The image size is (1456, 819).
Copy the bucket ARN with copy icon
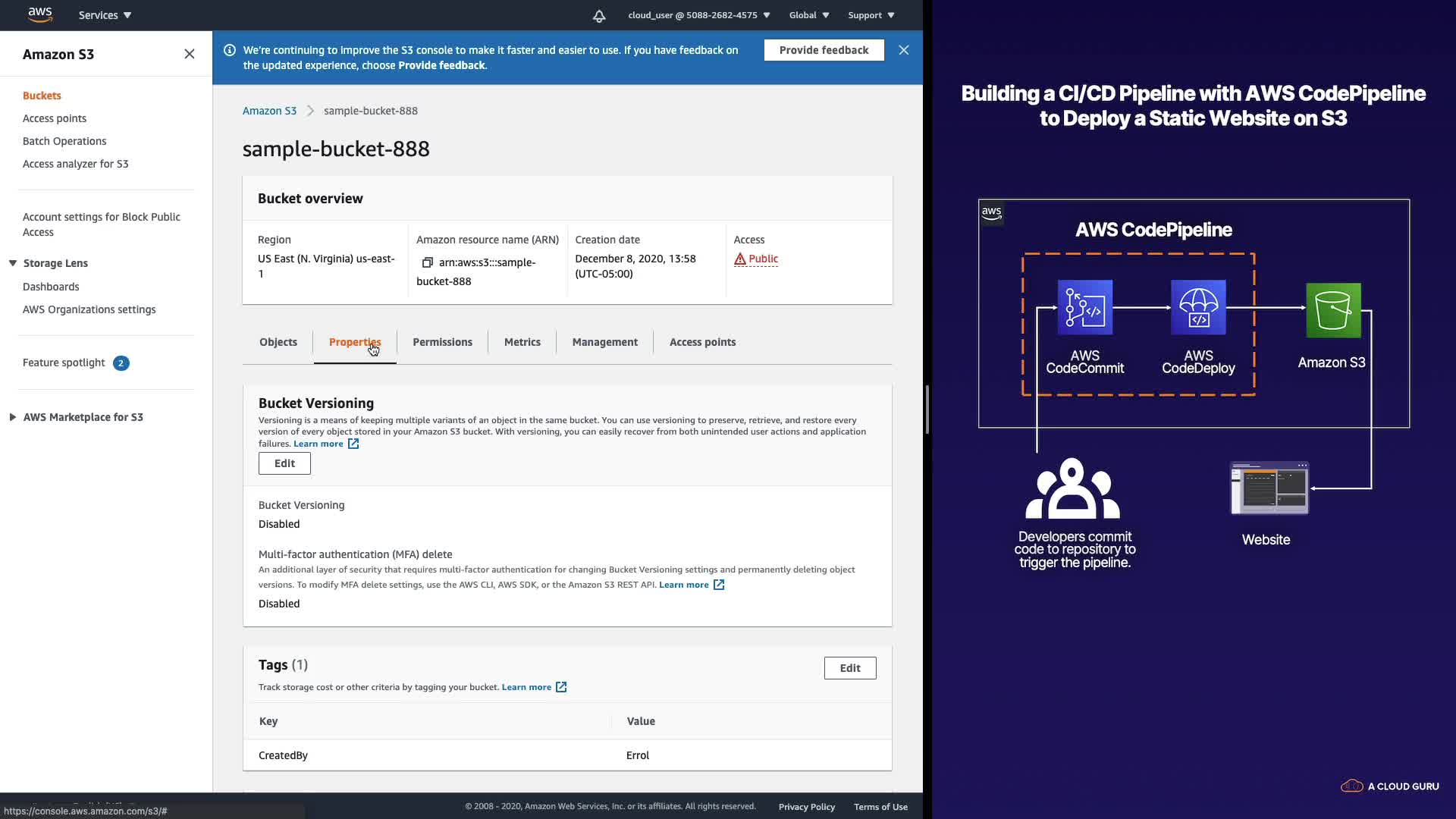[428, 262]
